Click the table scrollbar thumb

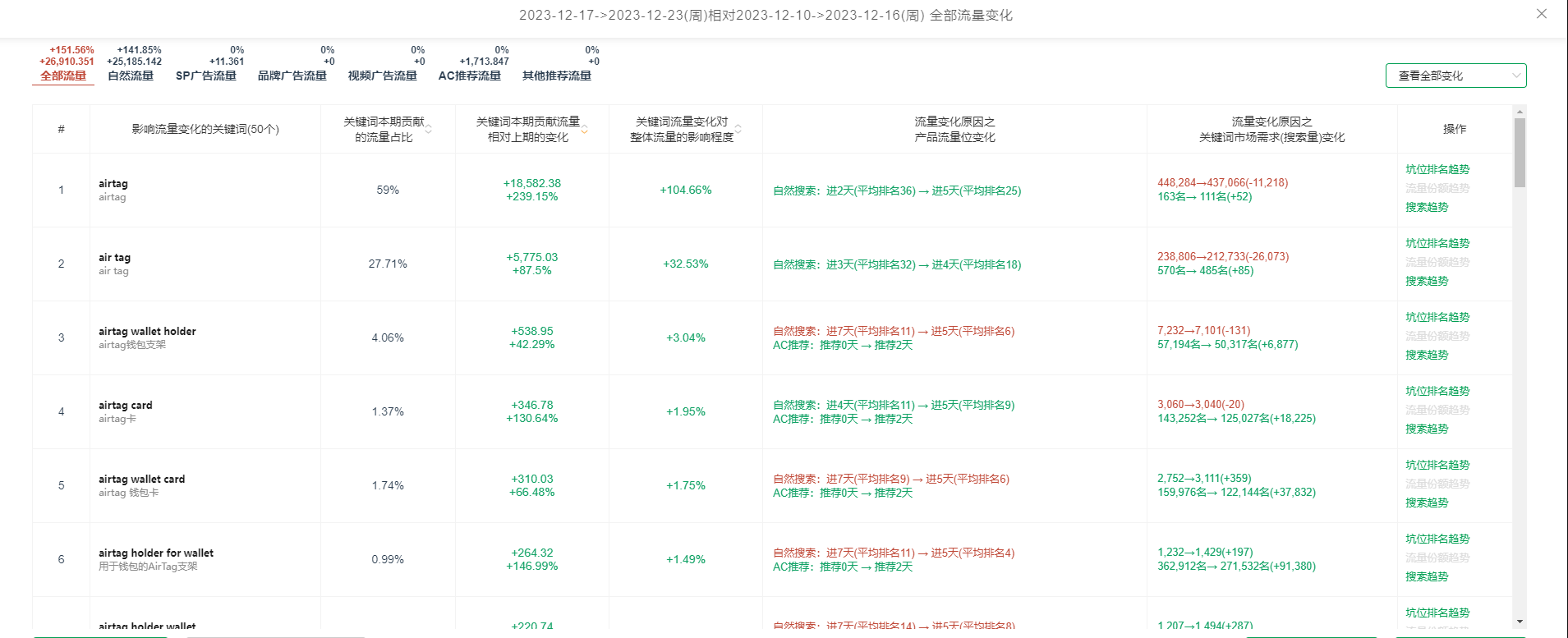point(1520,153)
